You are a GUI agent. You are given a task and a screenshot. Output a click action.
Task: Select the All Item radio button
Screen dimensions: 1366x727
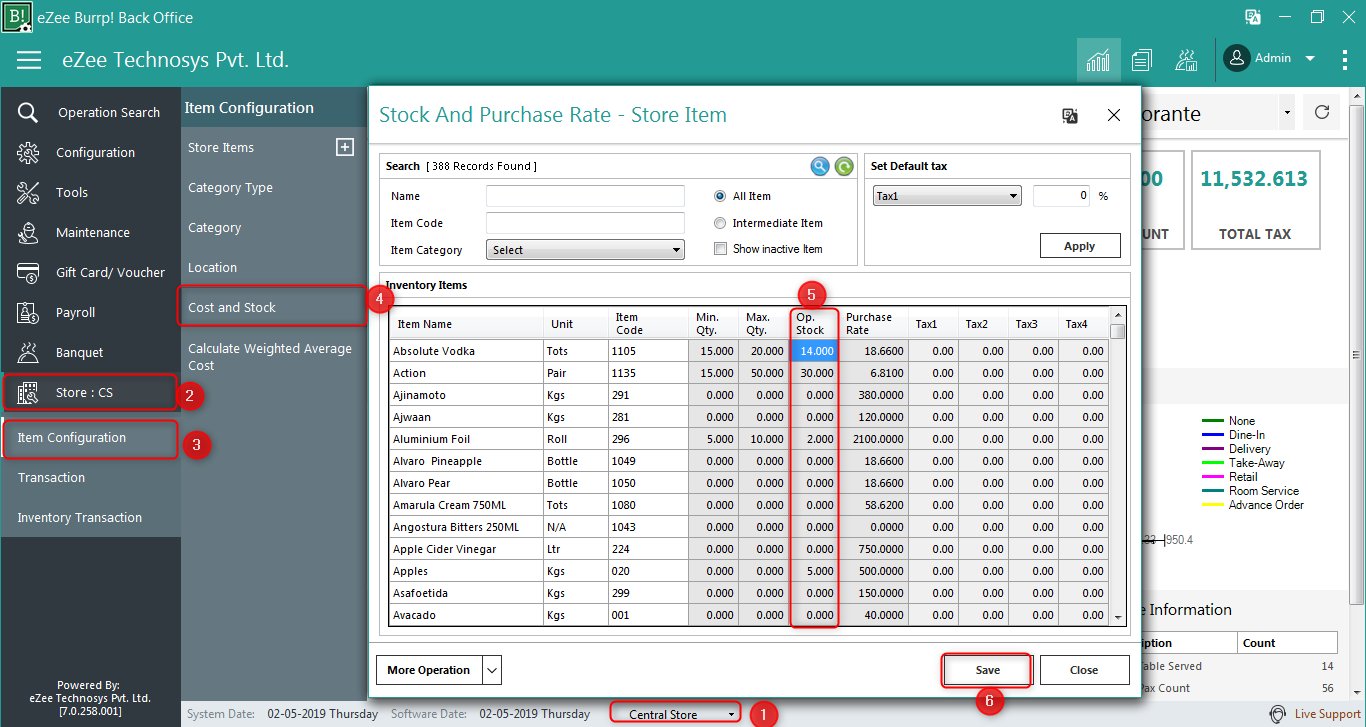point(720,196)
